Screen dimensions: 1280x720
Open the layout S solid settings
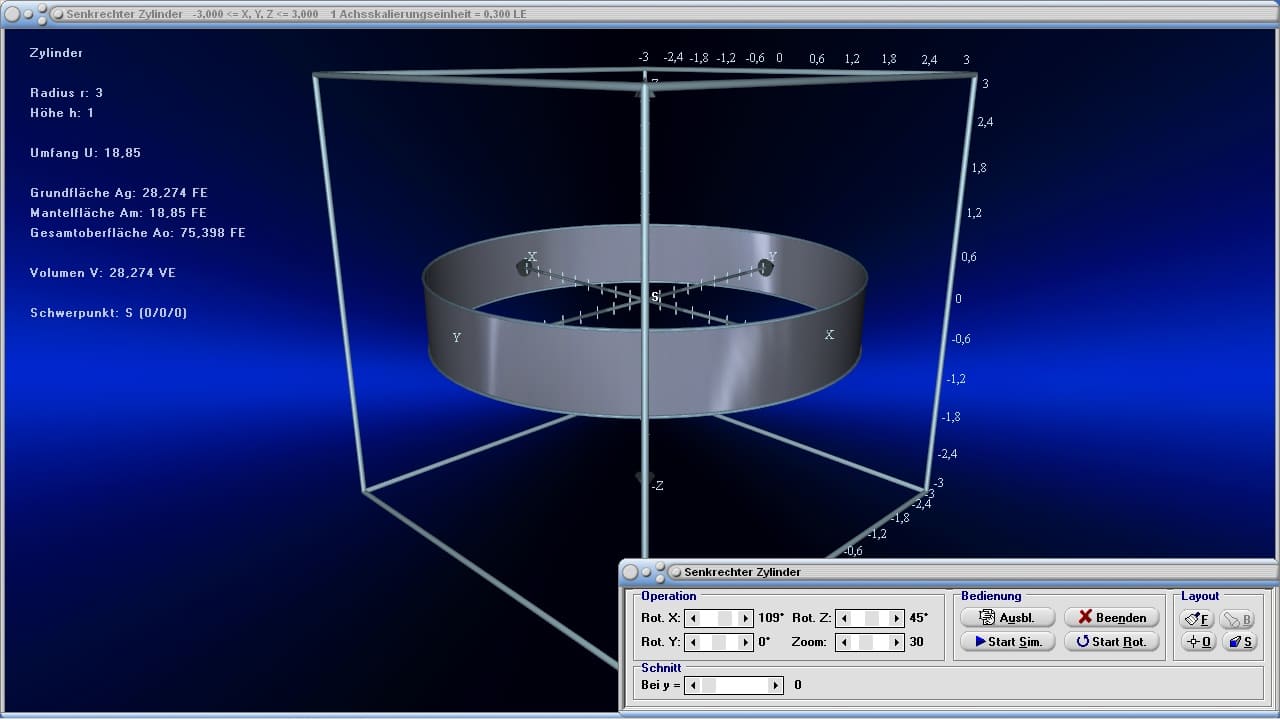click(x=1239, y=642)
